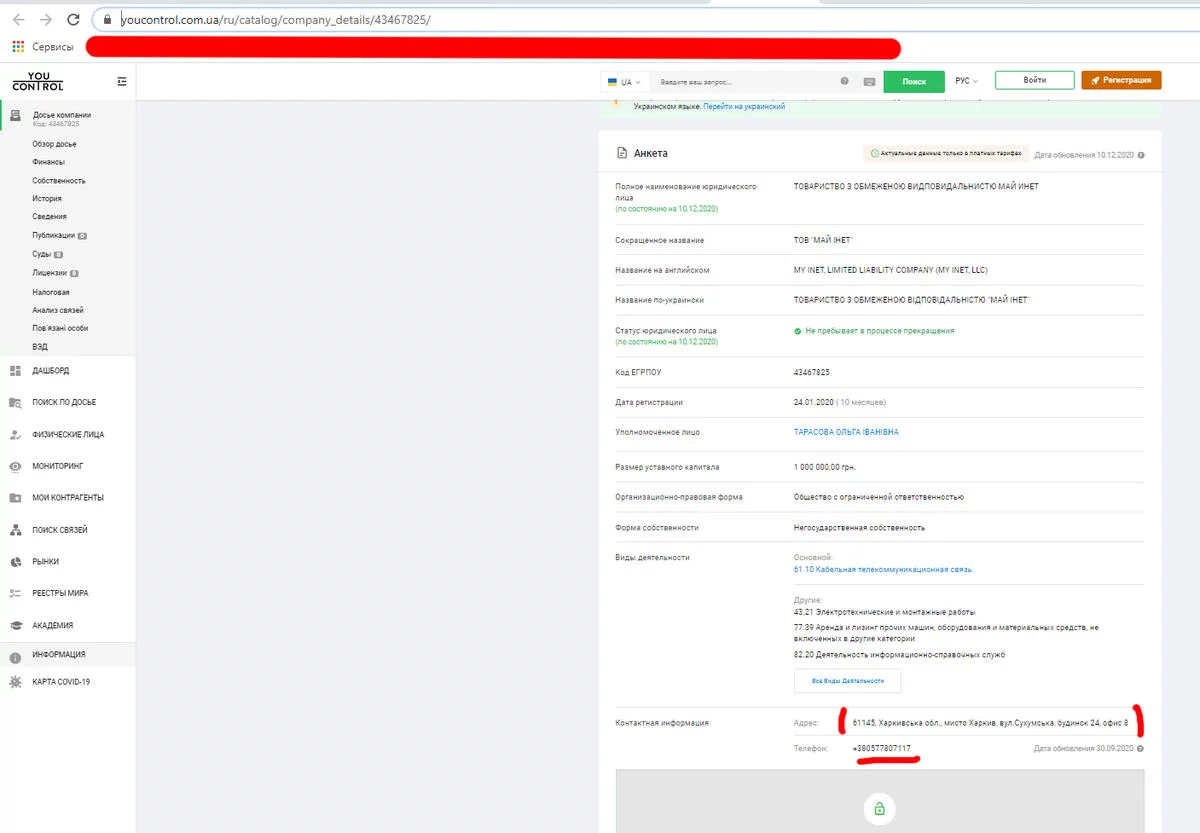The width and height of the screenshot is (1200, 833).
Task: Click the phone number +380577807117
Action: (882, 748)
